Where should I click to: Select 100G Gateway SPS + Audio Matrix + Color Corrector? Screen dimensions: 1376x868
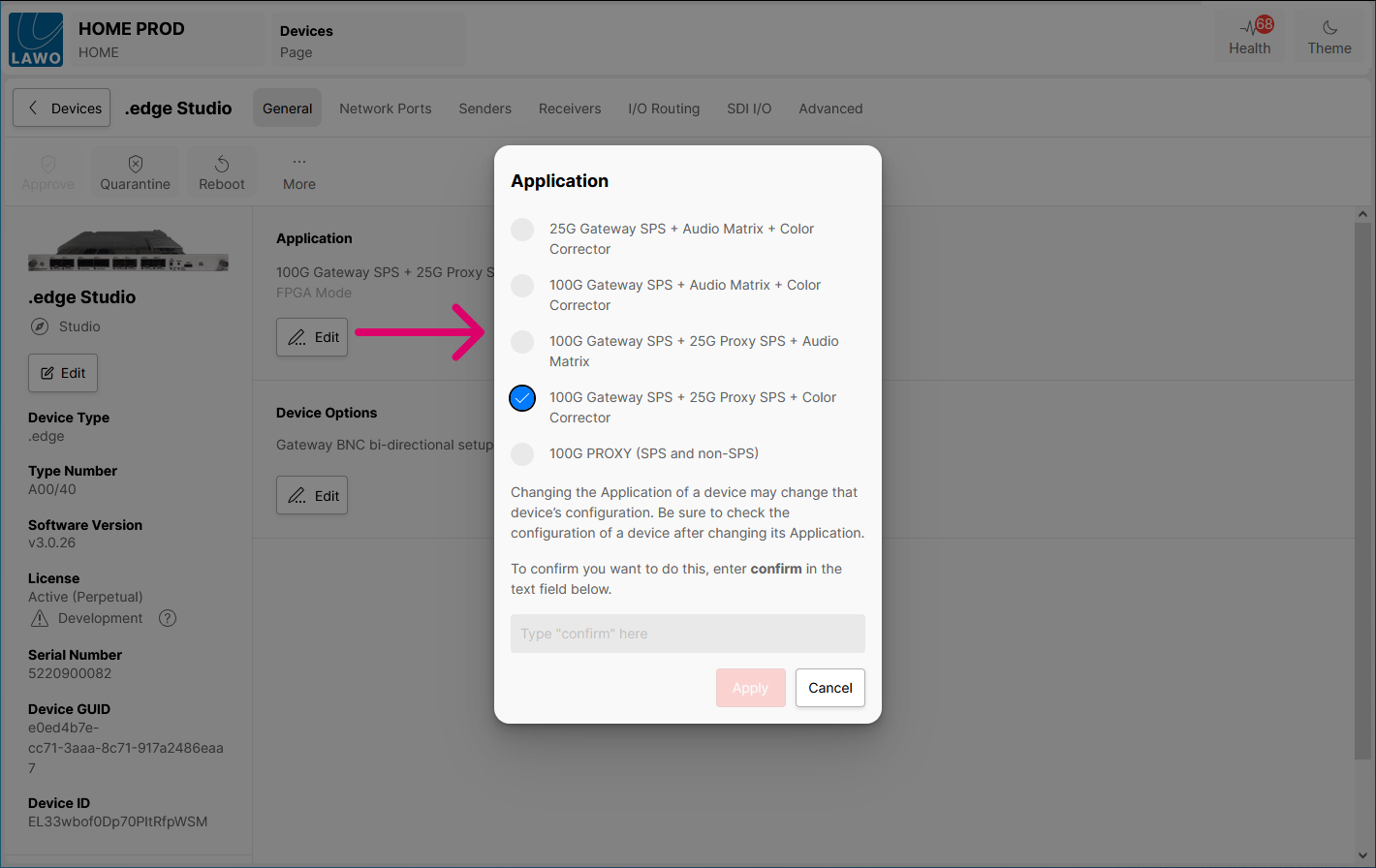(x=522, y=286)
